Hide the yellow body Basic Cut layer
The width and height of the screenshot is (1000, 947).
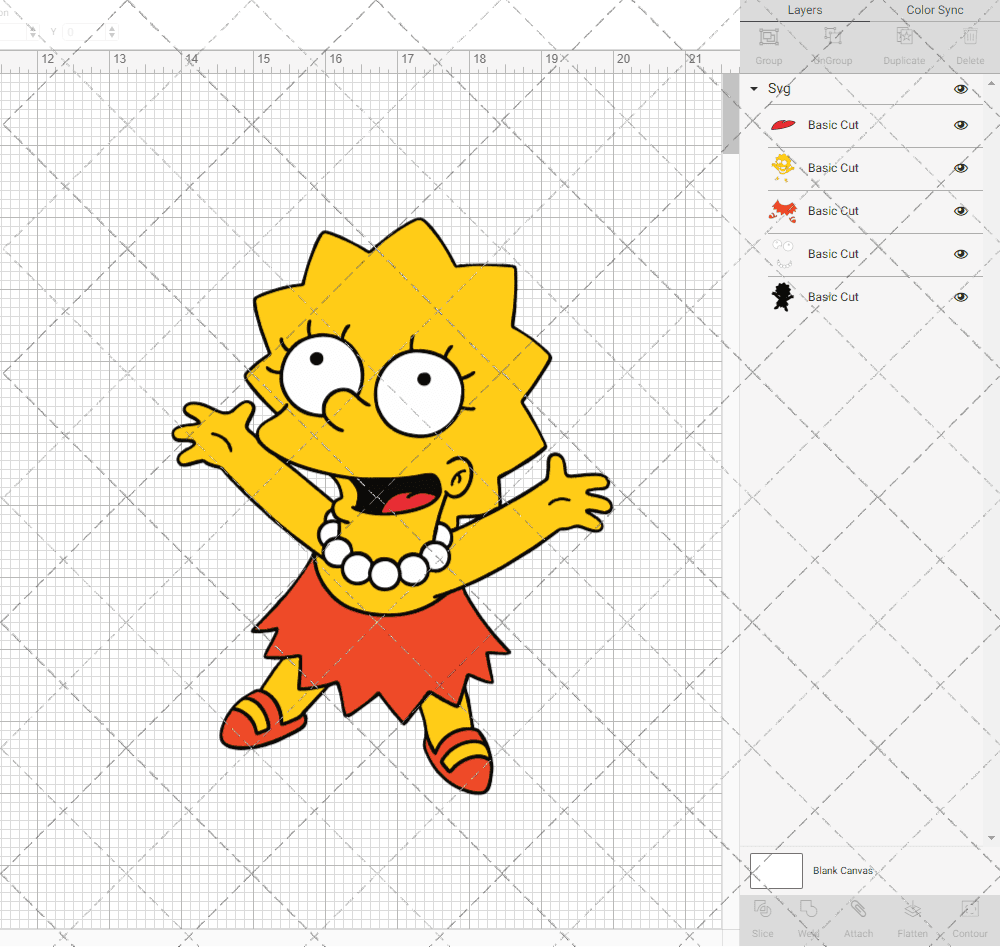(x=960, y=168)
